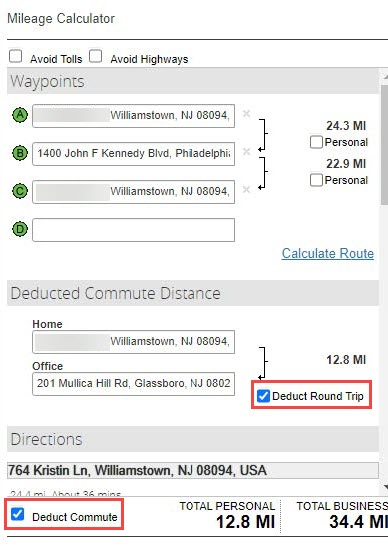Click the Calculate Route link

(x=328, y=253)
